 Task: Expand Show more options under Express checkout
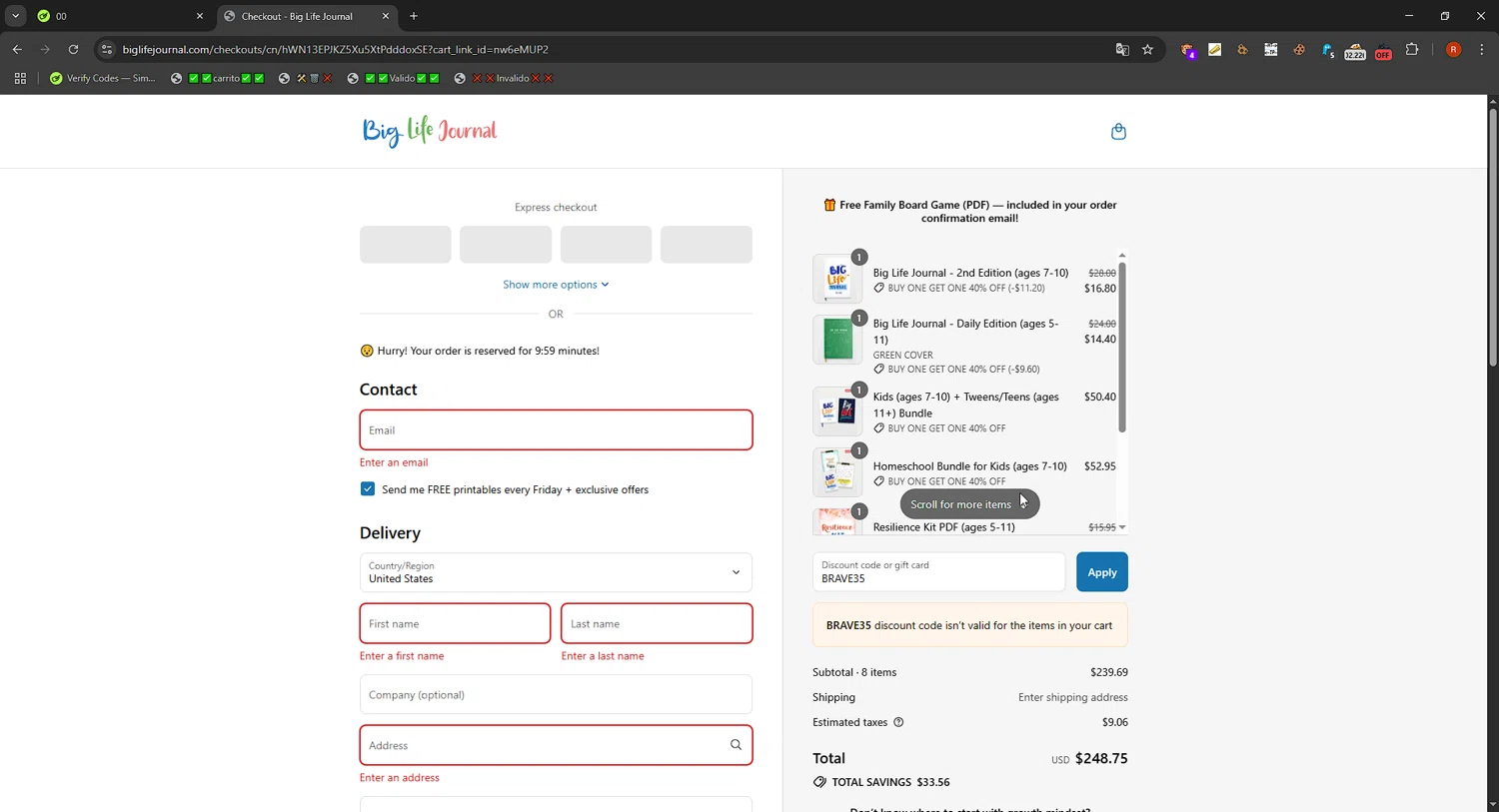(x=556, y=285)
